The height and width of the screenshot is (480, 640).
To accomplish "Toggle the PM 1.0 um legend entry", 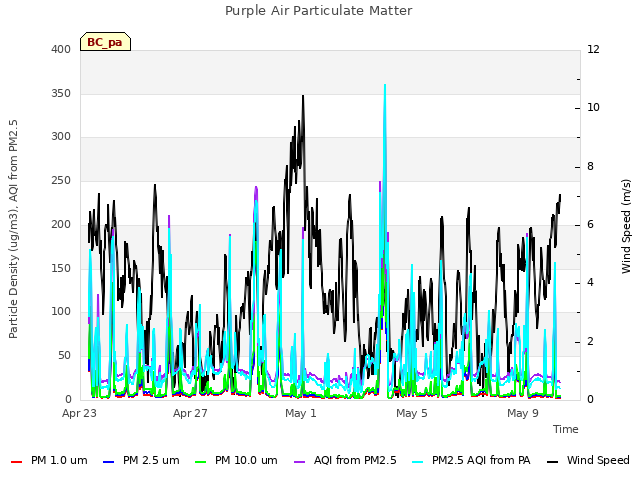I will [x=49, y=460].
